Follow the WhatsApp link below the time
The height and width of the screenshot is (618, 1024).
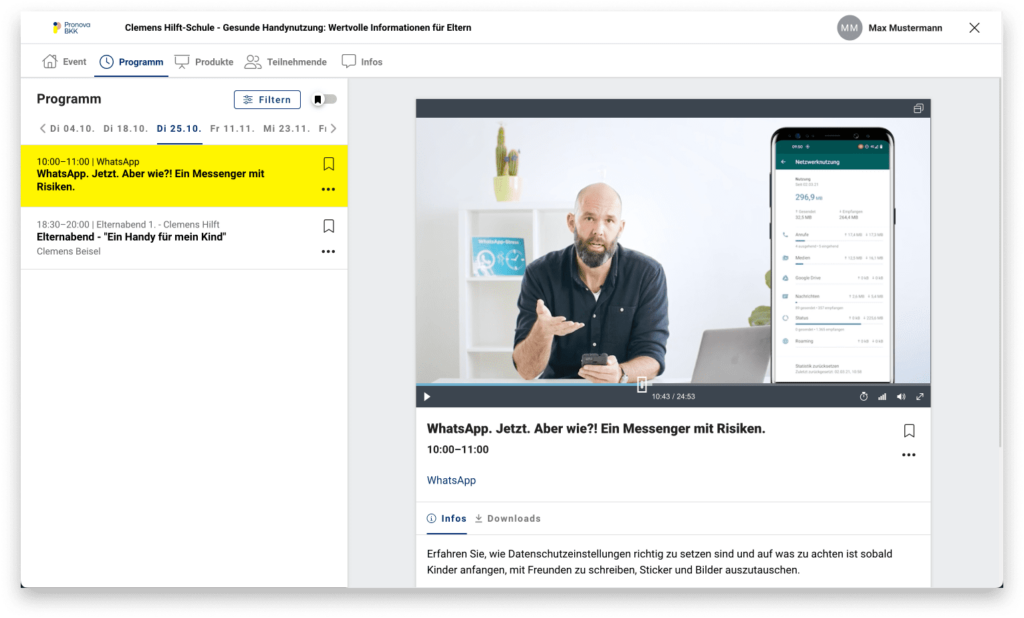451,481
